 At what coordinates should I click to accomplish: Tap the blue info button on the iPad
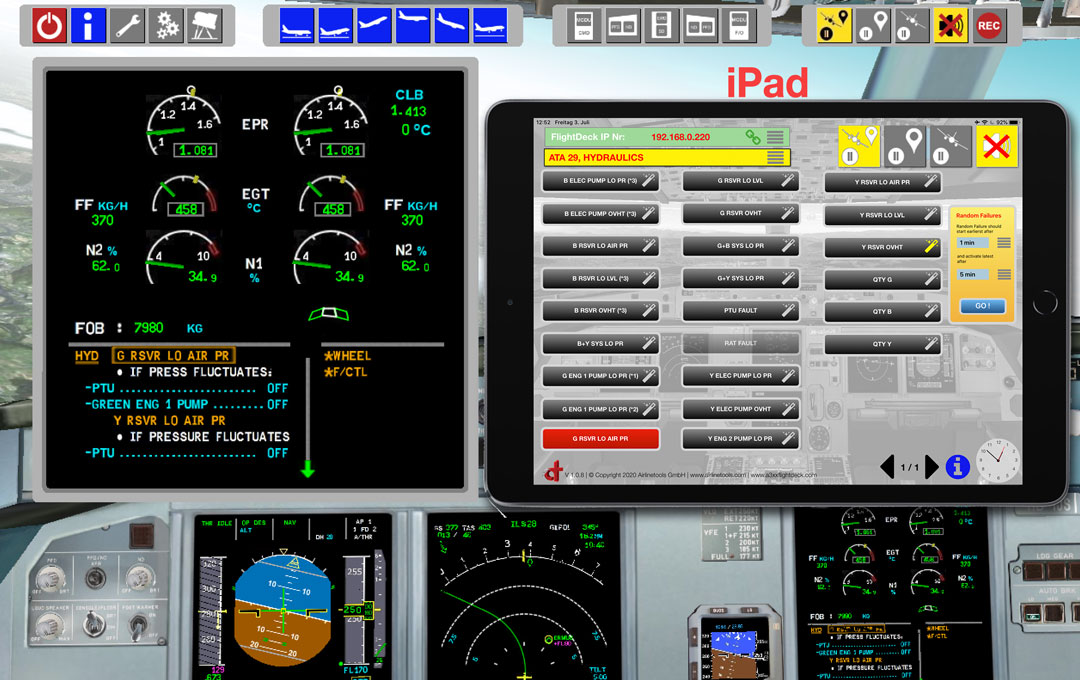957,466
